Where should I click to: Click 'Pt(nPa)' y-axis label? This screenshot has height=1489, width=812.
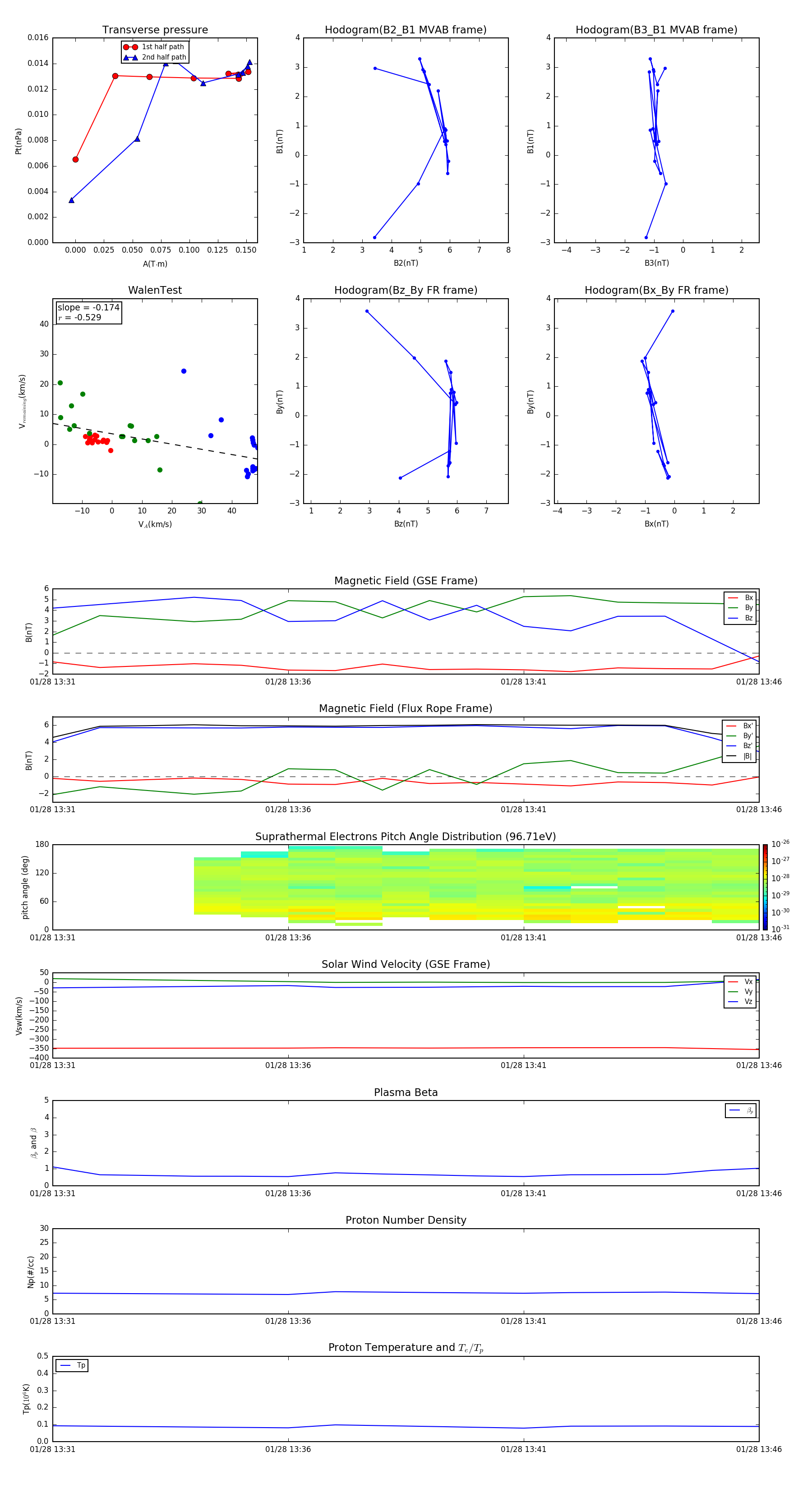click(18, 141)
